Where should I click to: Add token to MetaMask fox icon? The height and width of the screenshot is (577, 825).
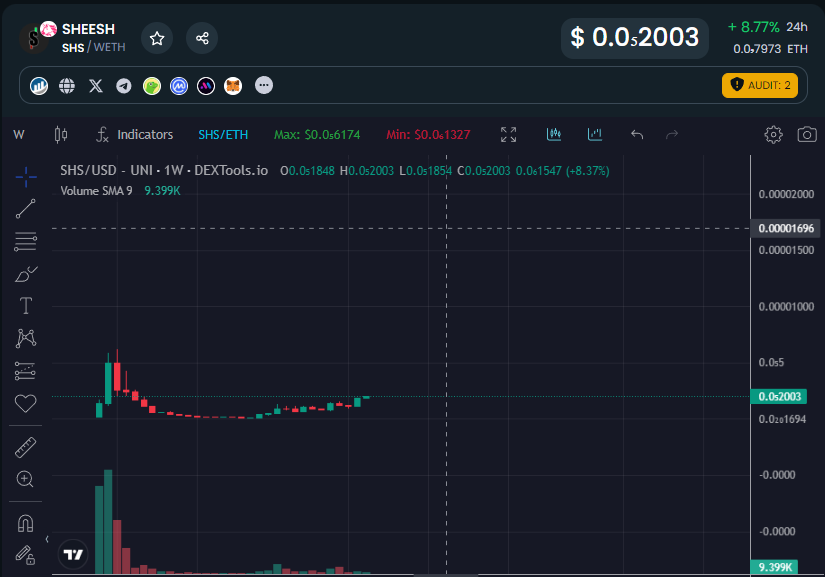tap(233, 85)
